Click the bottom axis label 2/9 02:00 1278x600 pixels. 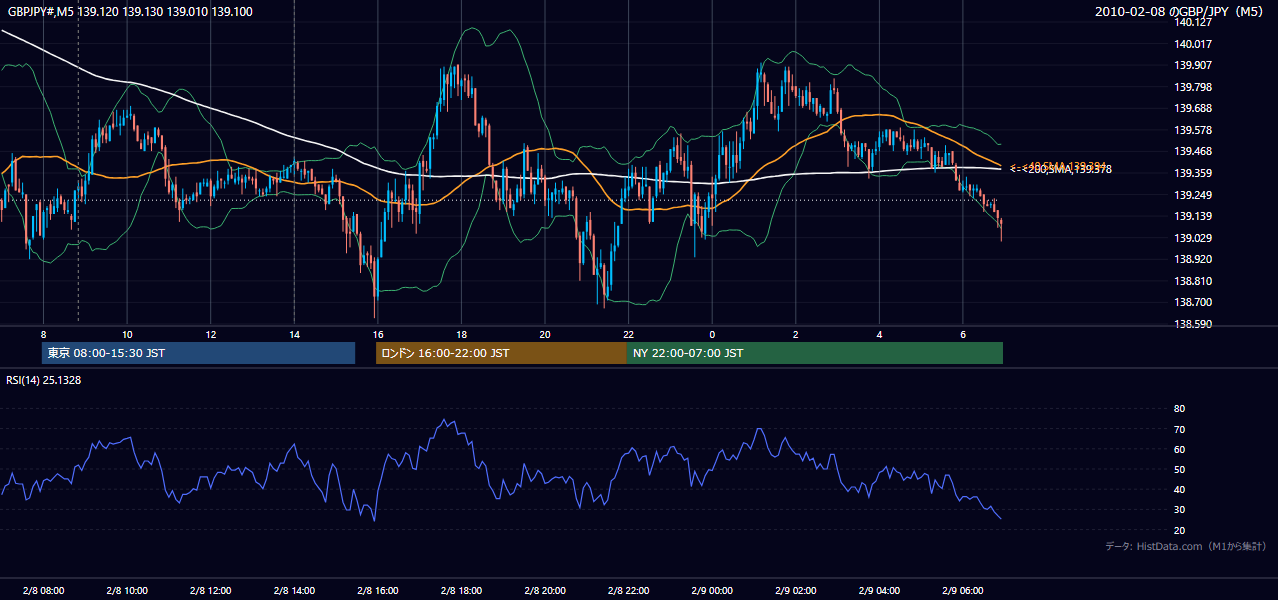[x=796, y=590]
